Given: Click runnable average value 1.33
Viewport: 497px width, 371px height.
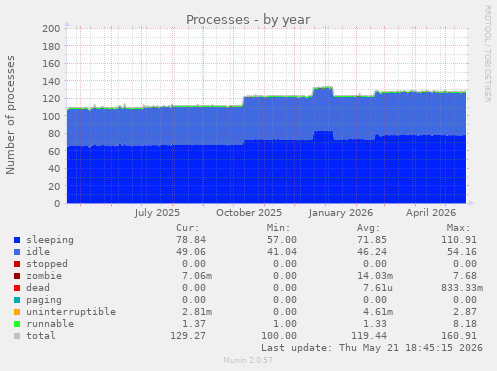Looking at the screenshot, I should tap(375, 324).
